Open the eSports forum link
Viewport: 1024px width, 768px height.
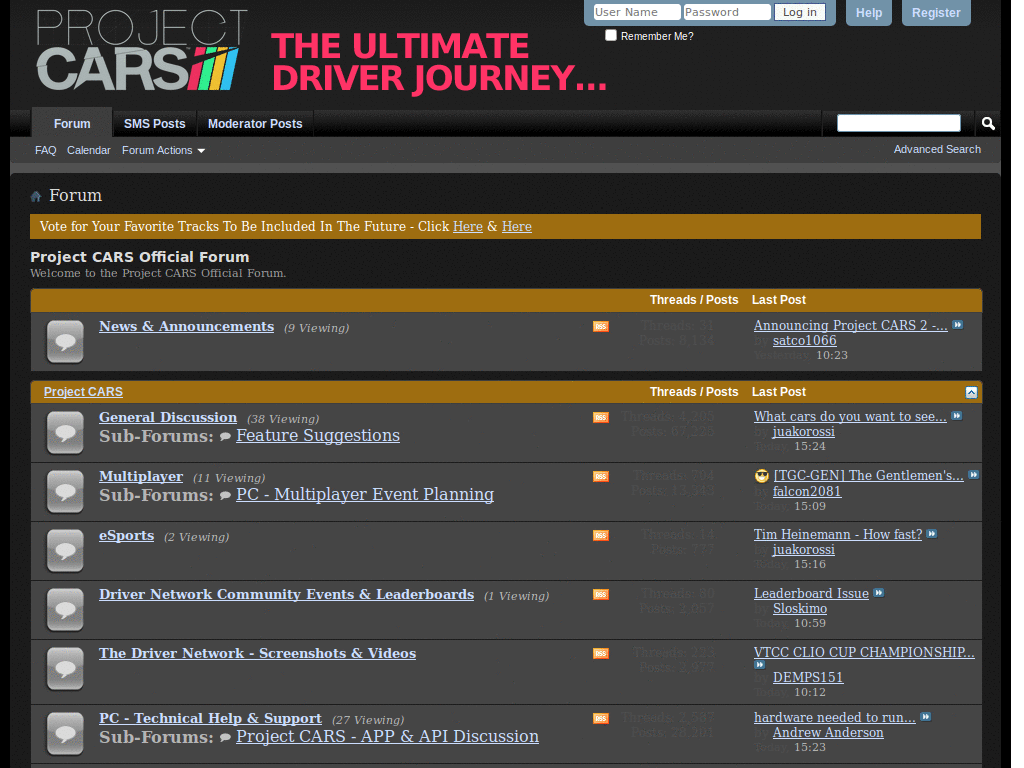pos(127,536)
